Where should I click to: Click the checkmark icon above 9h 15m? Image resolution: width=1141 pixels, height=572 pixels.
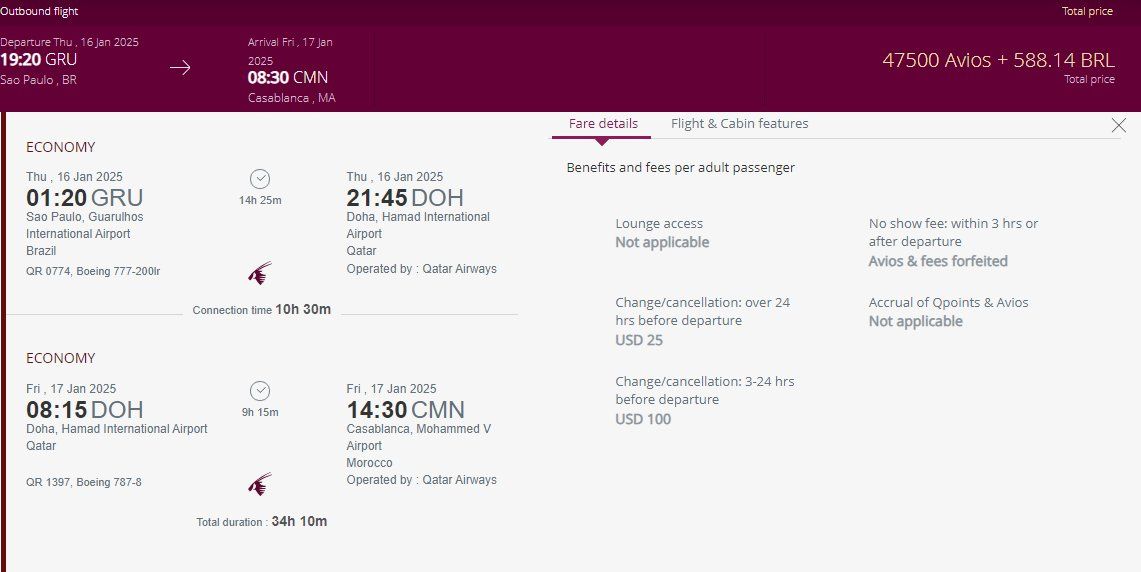[260, 392]
